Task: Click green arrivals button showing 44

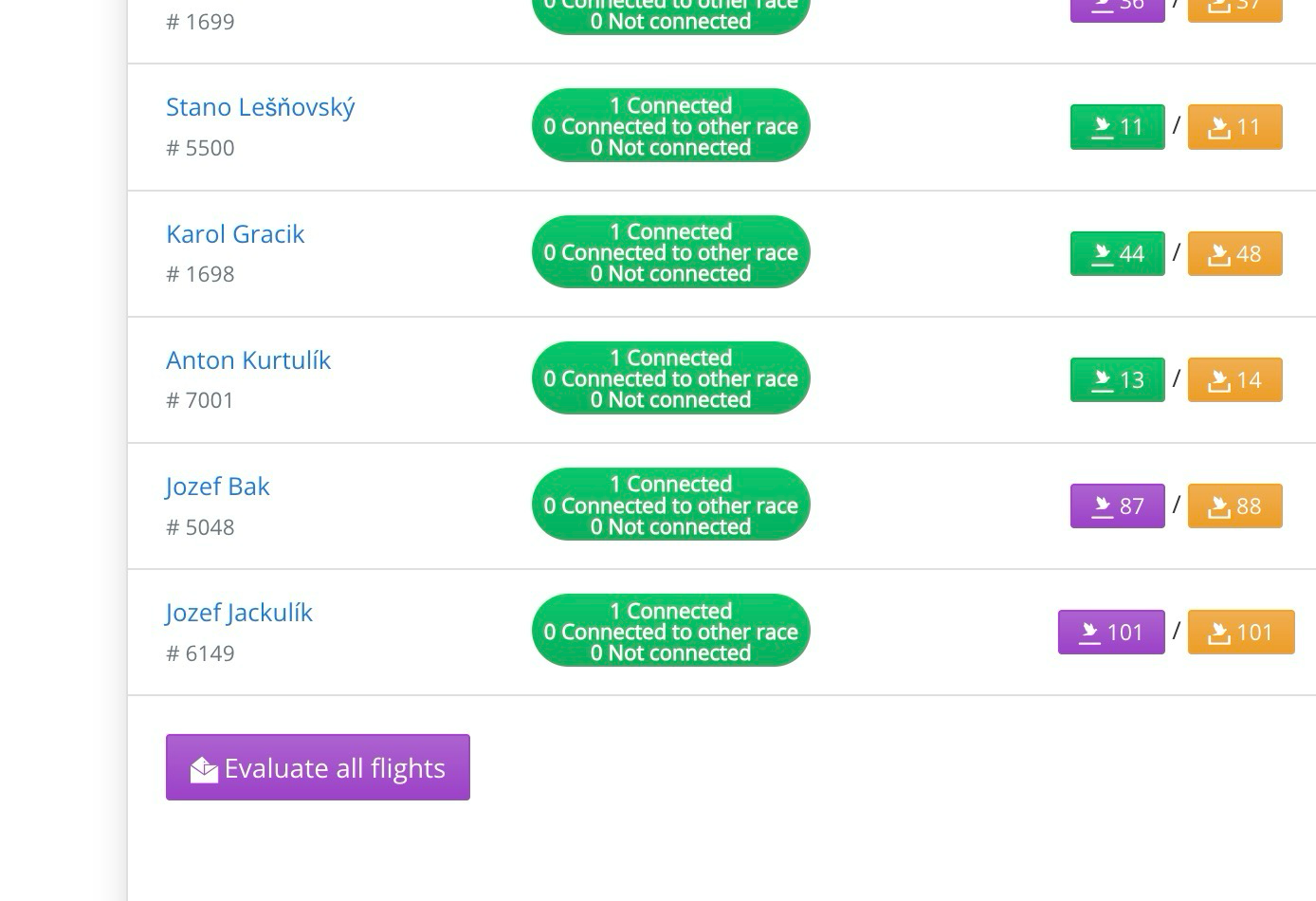Action: point(1117,253)
